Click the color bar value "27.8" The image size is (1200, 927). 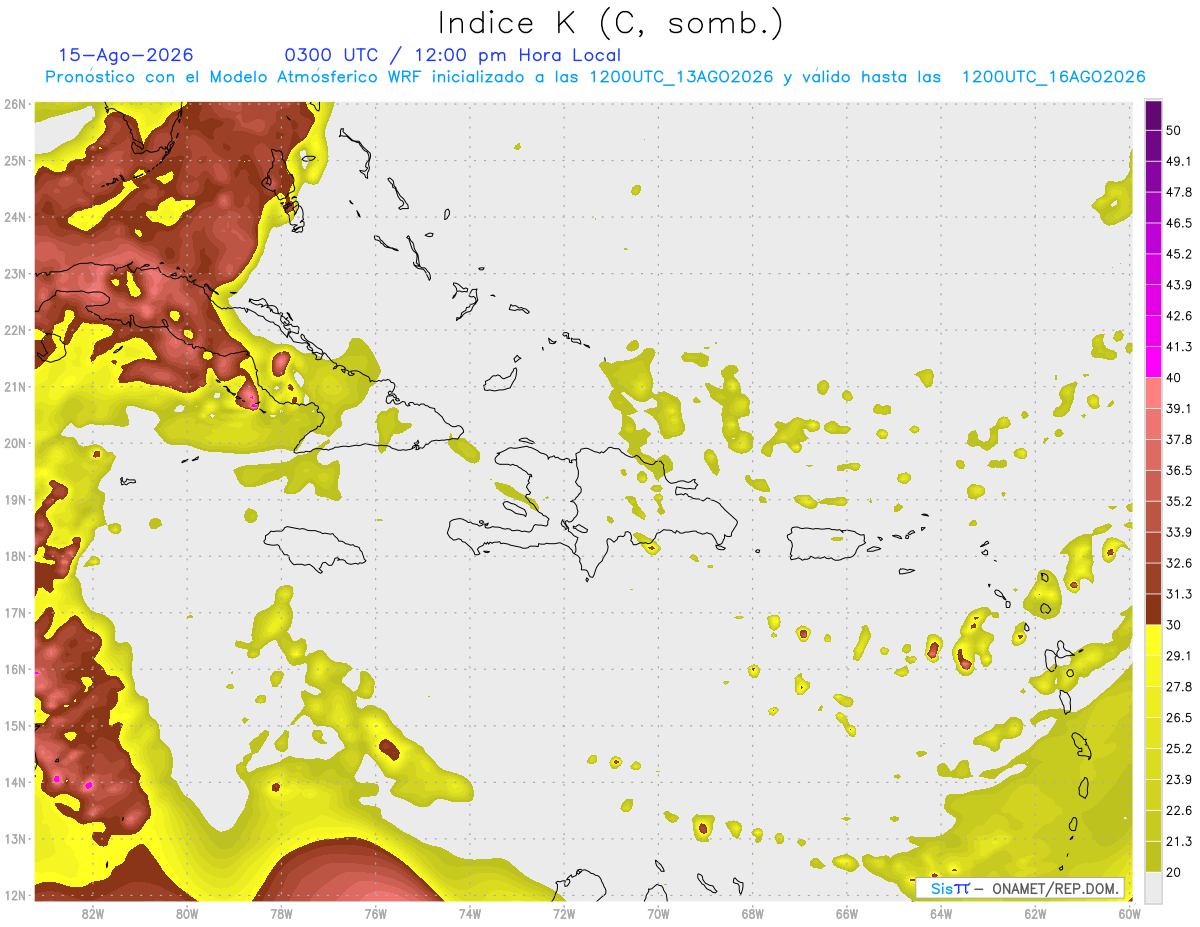pos(1179,687)
